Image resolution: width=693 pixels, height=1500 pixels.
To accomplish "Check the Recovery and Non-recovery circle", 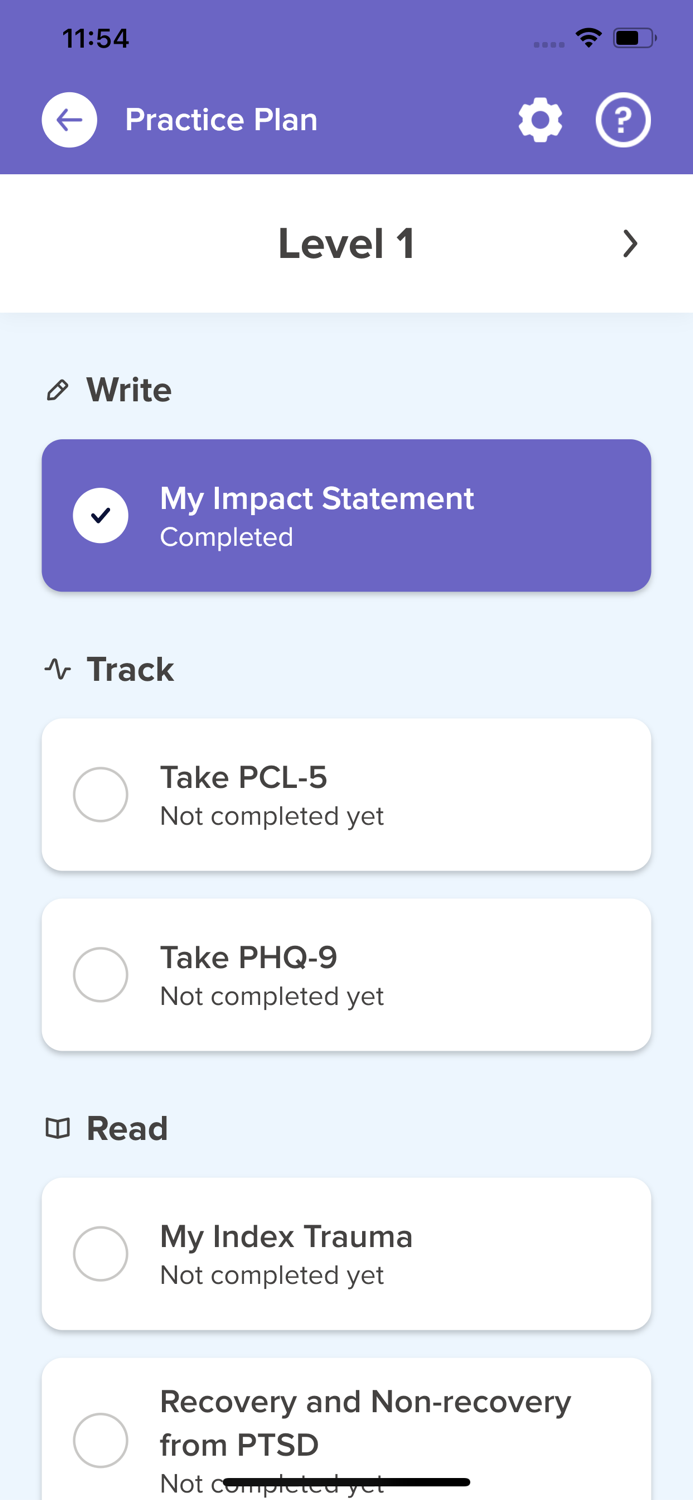I will click(101, 1440).
